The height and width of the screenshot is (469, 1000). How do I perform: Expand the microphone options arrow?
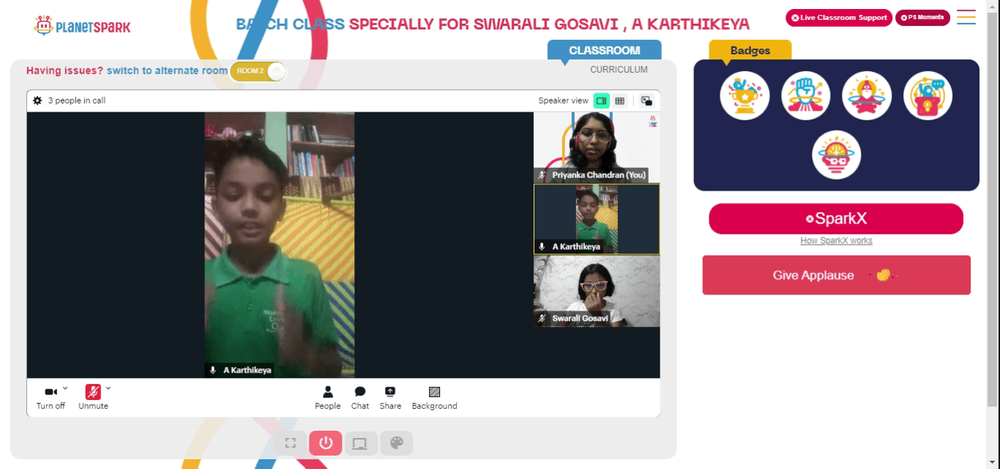tap(108, 388)
